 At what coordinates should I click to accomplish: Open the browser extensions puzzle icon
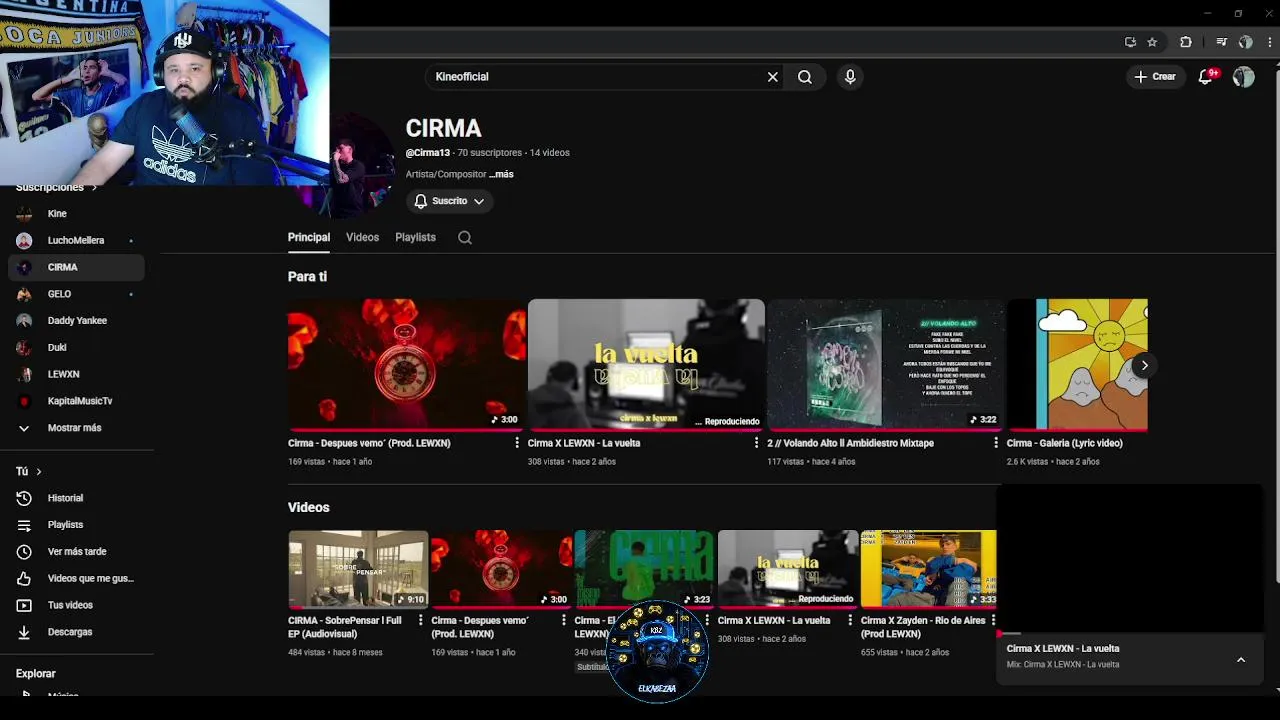tap(1186, 42)
